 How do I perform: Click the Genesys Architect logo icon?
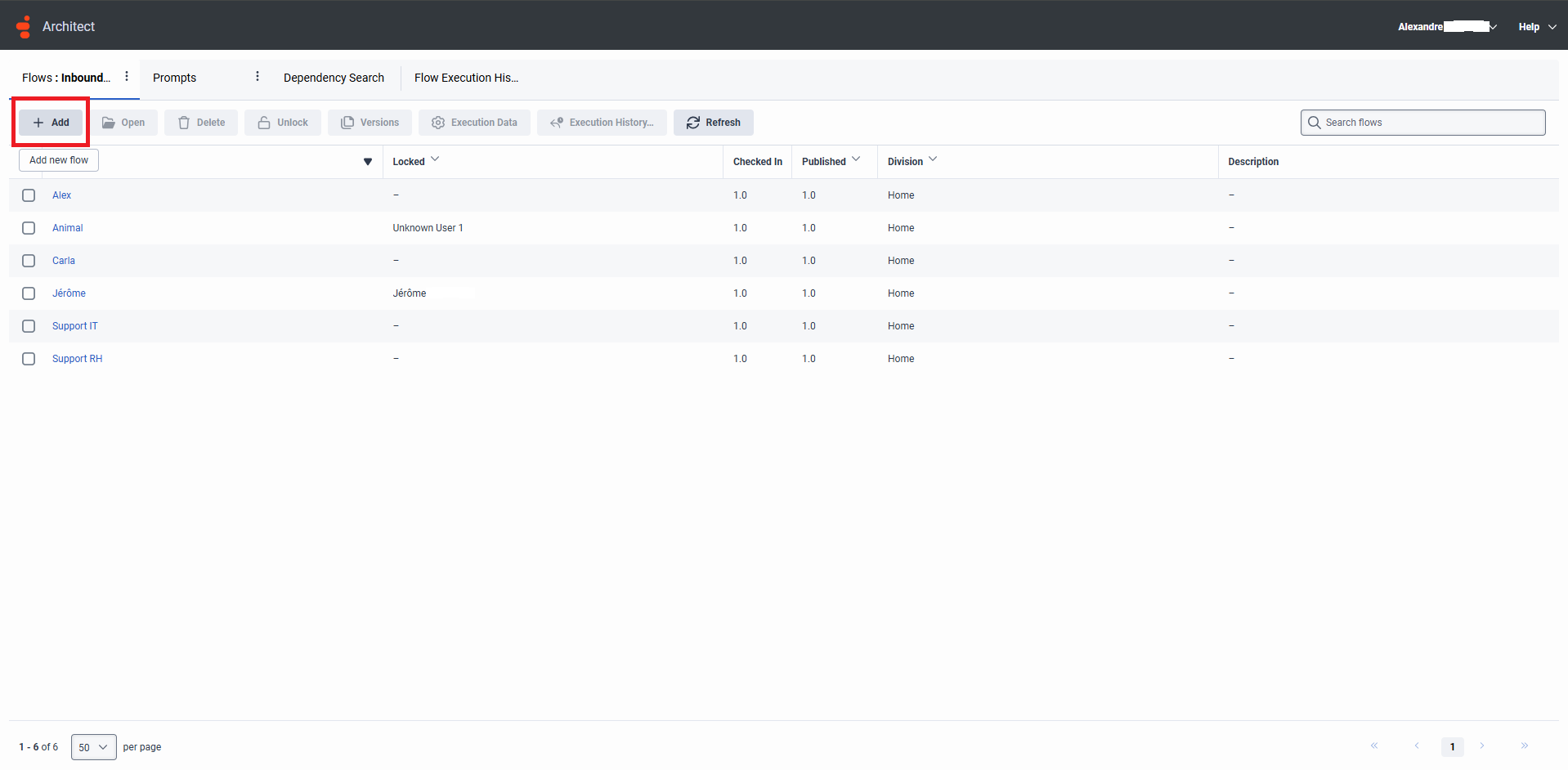click(23, 27)
